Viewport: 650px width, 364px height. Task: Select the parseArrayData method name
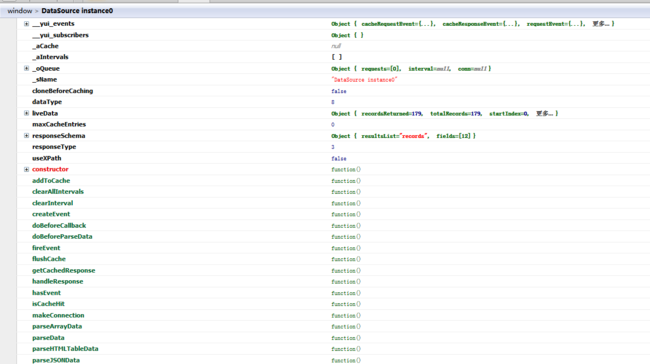(x=57, y=326)
